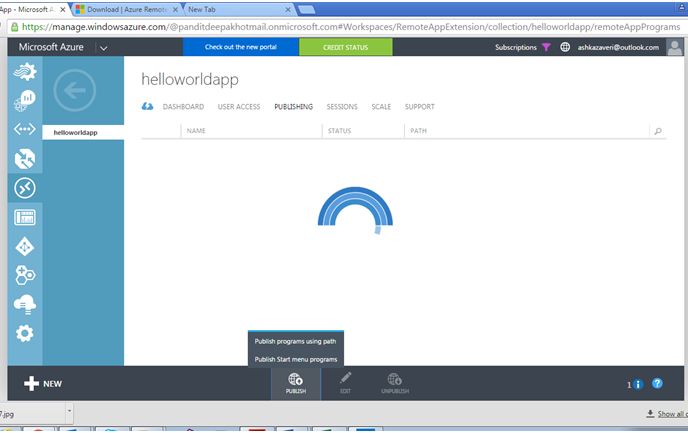Click the search magnifier icon in table header
Viewport: 688px width, 433px height.
point(658,131)
